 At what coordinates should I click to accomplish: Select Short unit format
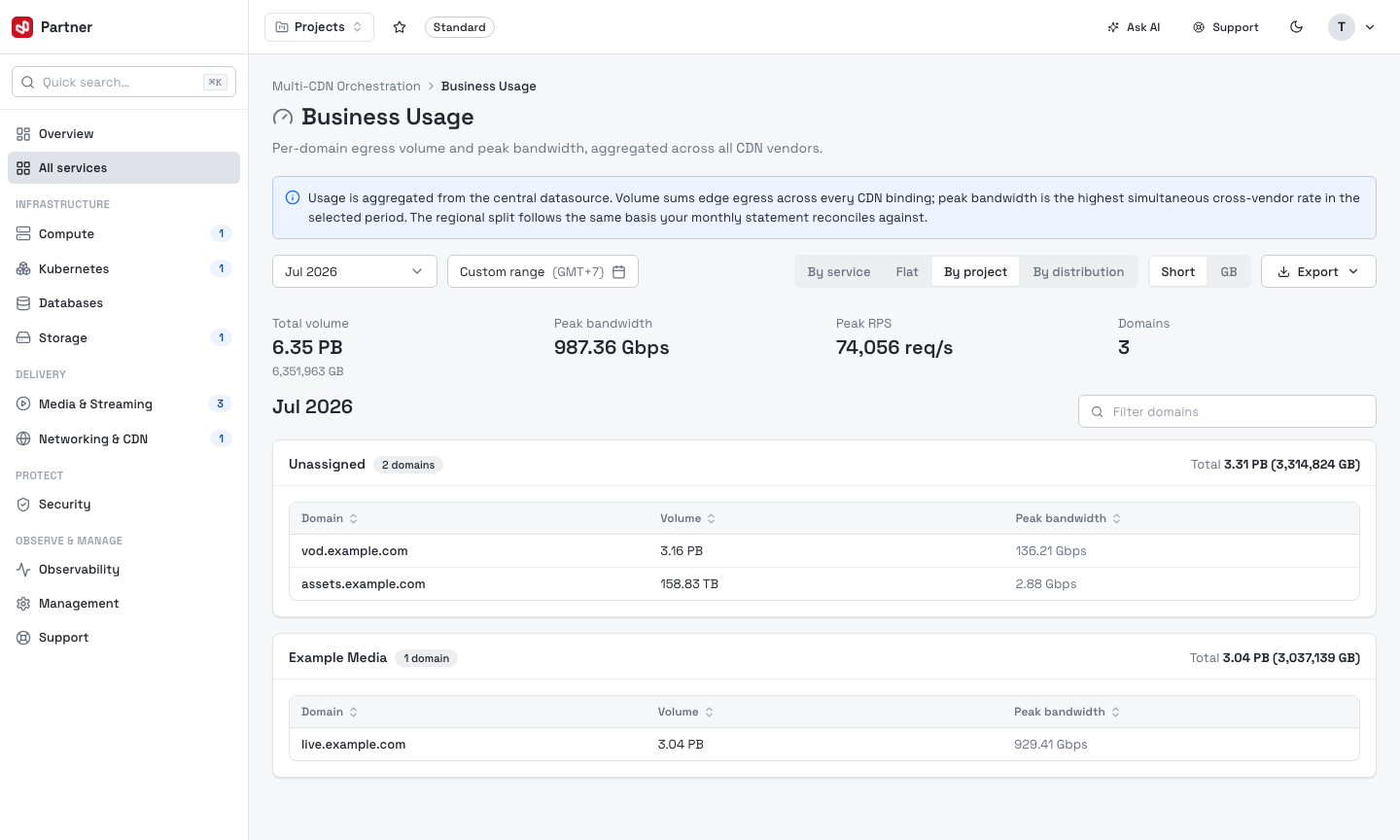(1178, 272)
